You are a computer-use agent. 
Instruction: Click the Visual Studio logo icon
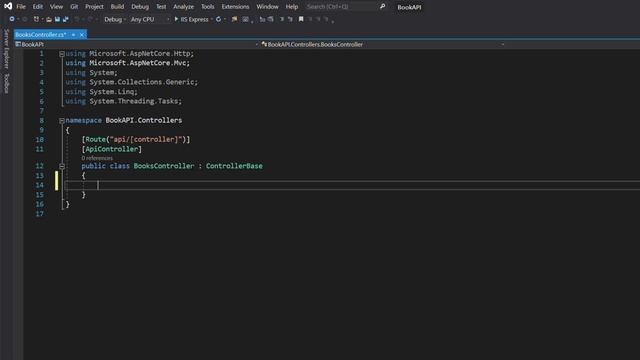[8, 6]
